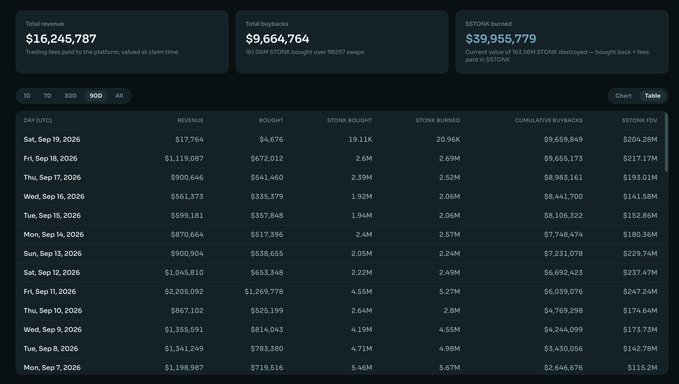Select the Tue, Sep 8, 2026 row date
This screenshot has width=679, height=384.
click(x=51, y=349)
